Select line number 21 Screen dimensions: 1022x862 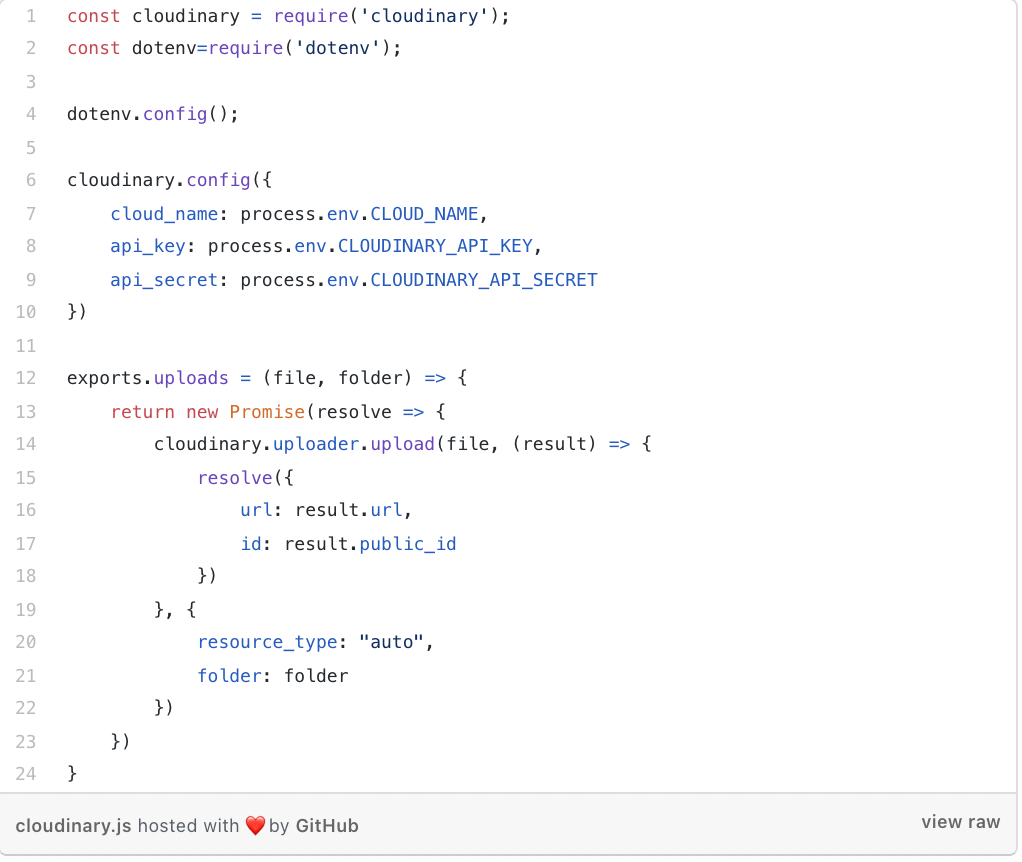26,676
